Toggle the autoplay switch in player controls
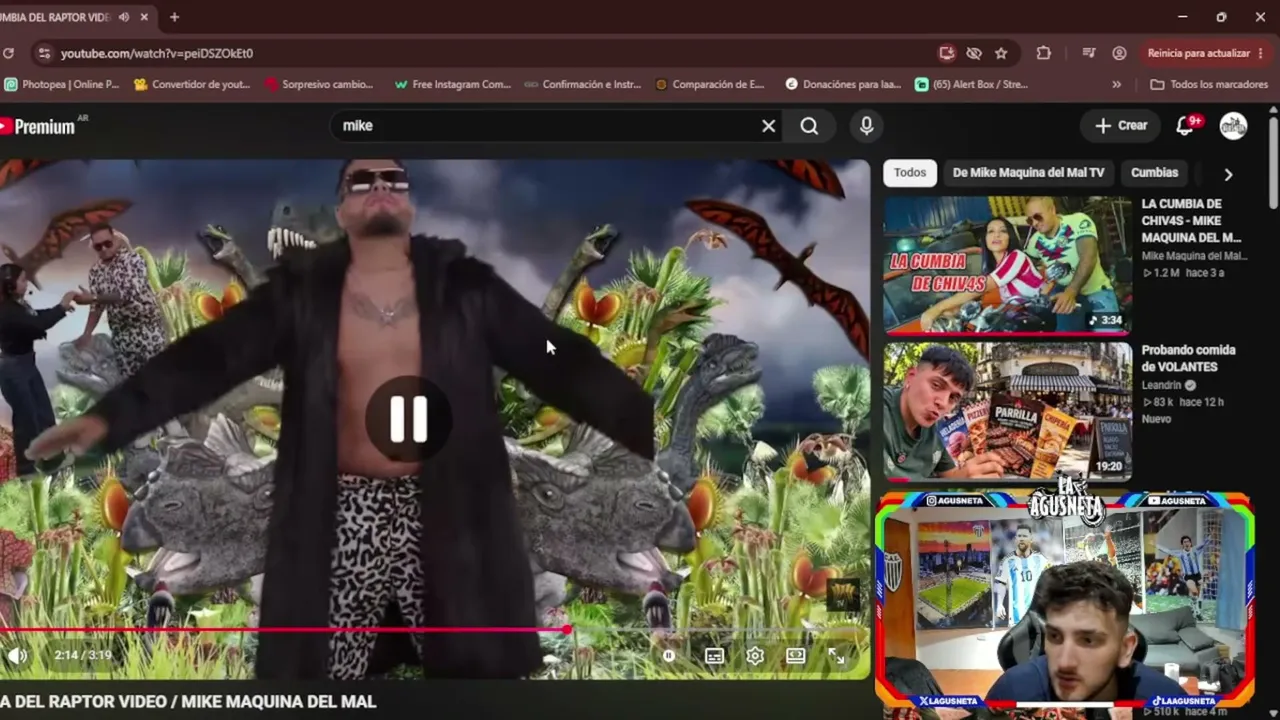This screenshot has height=720, width=1280. (x=669, y=656)
